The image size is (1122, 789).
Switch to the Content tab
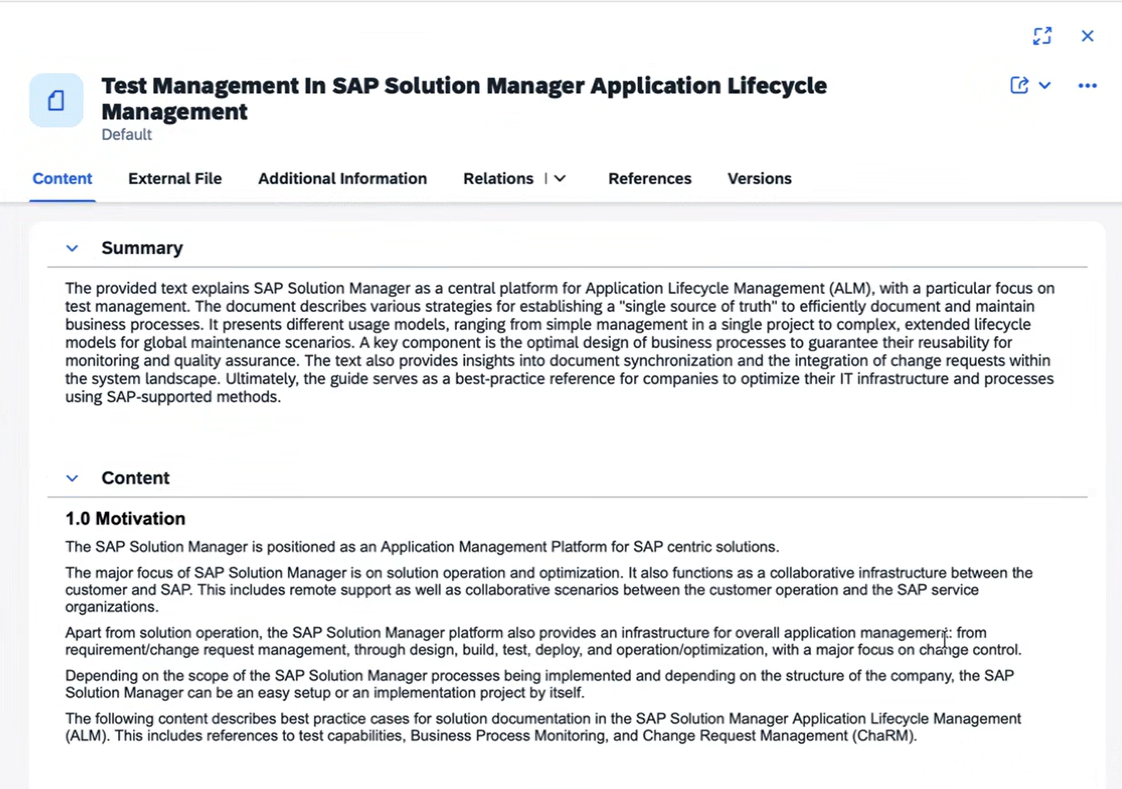point(62,178)
